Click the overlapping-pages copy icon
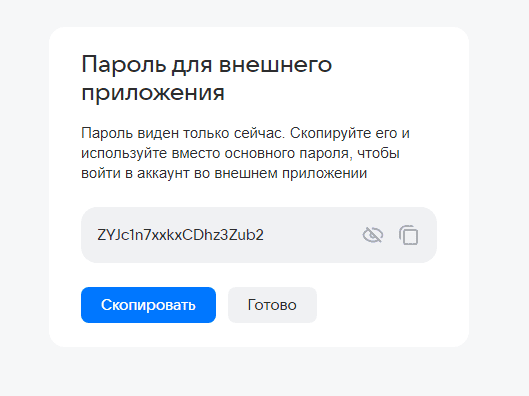The image size is (529, 396). [409, 235]
